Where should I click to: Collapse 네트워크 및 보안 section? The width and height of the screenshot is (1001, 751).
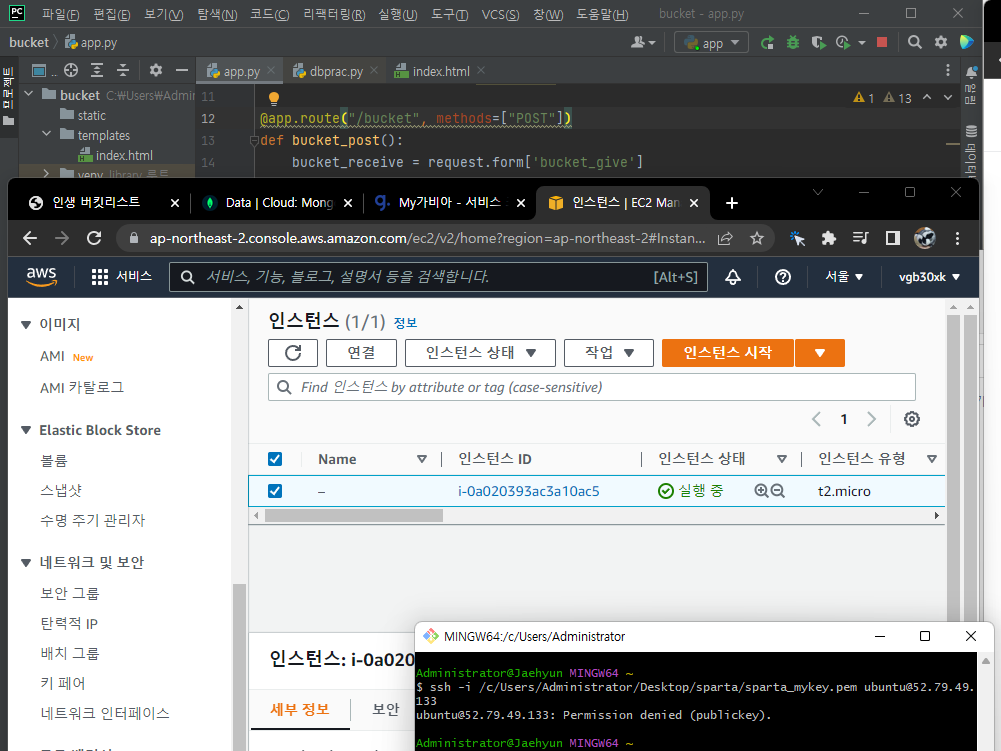26,563
